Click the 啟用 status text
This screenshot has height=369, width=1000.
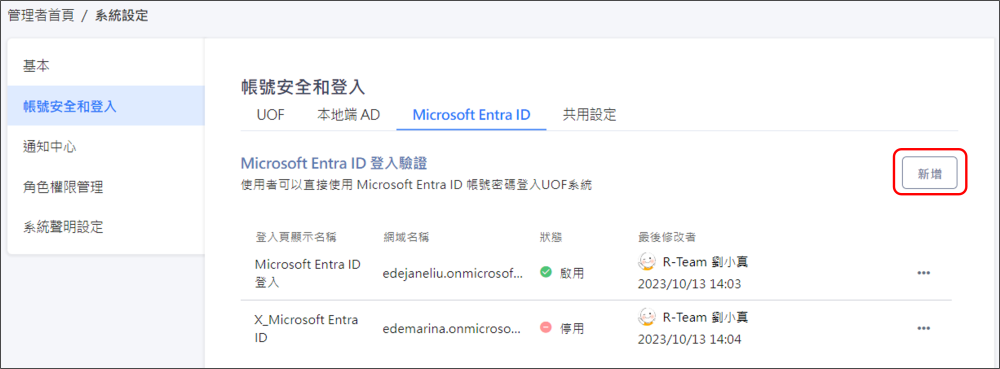point(573,273)
